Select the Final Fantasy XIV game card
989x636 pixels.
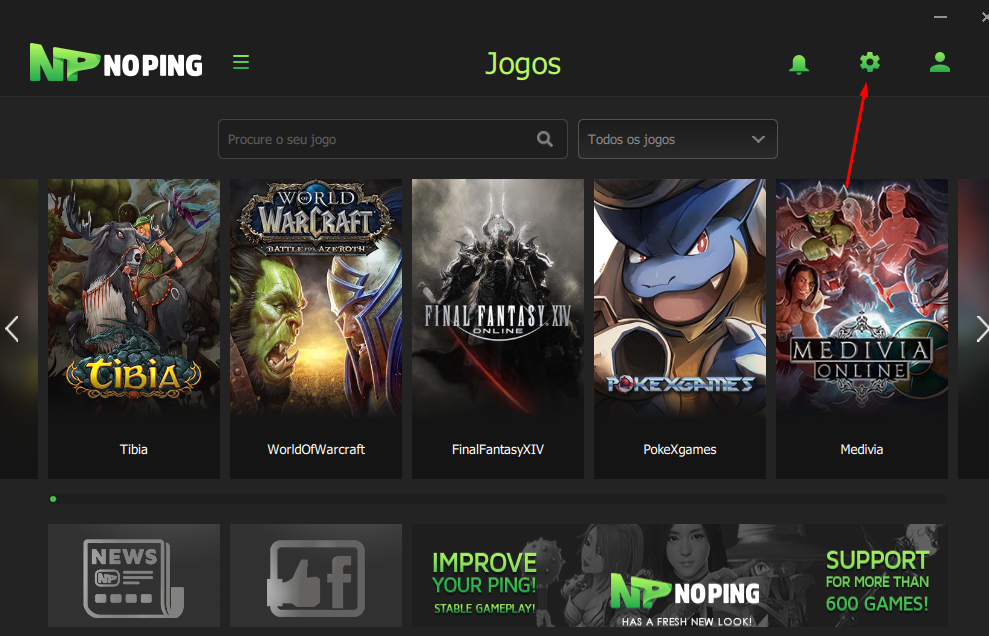[498, 329]
